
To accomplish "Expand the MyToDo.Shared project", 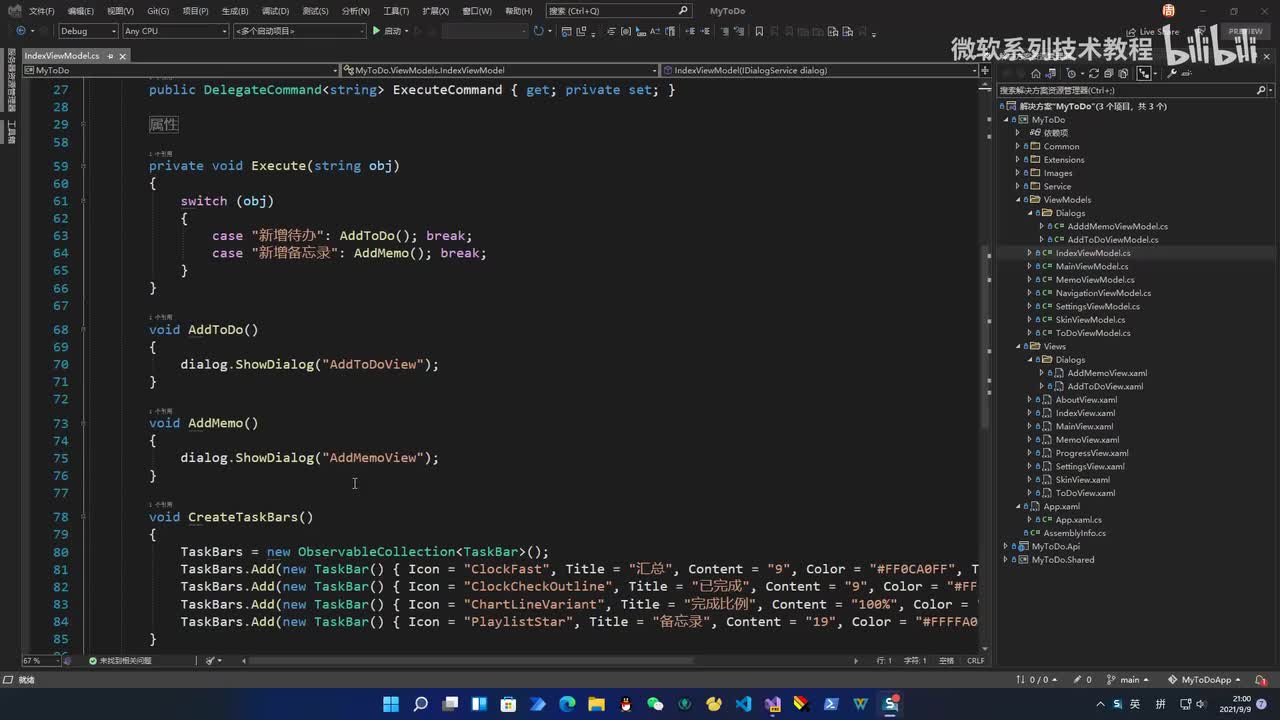I will click(x=1006, y=560).
